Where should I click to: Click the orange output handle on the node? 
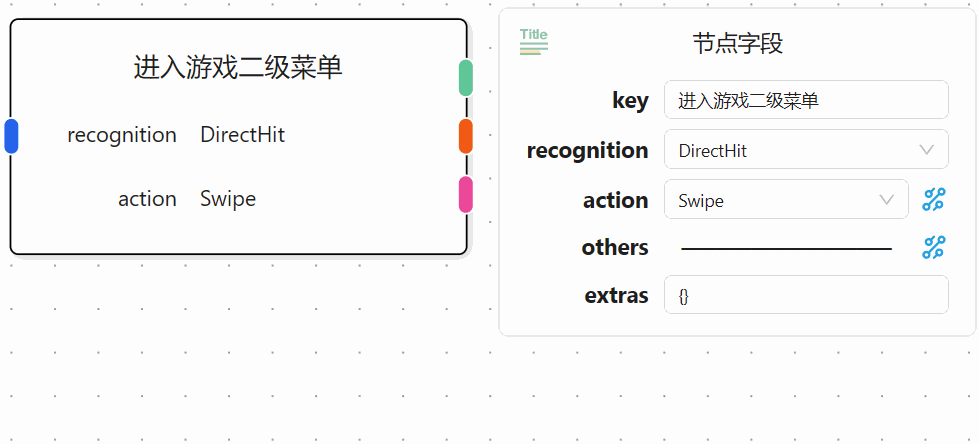(x=466, y=136)
